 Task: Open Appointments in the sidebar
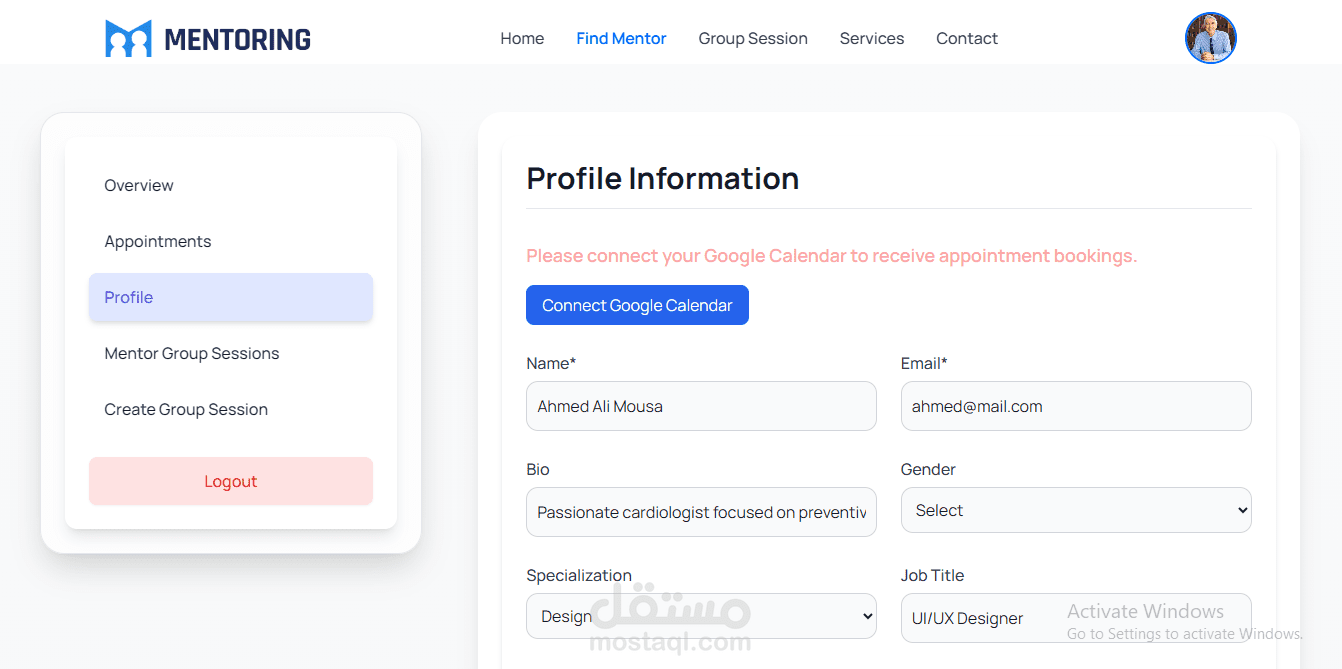pos(158,241)
